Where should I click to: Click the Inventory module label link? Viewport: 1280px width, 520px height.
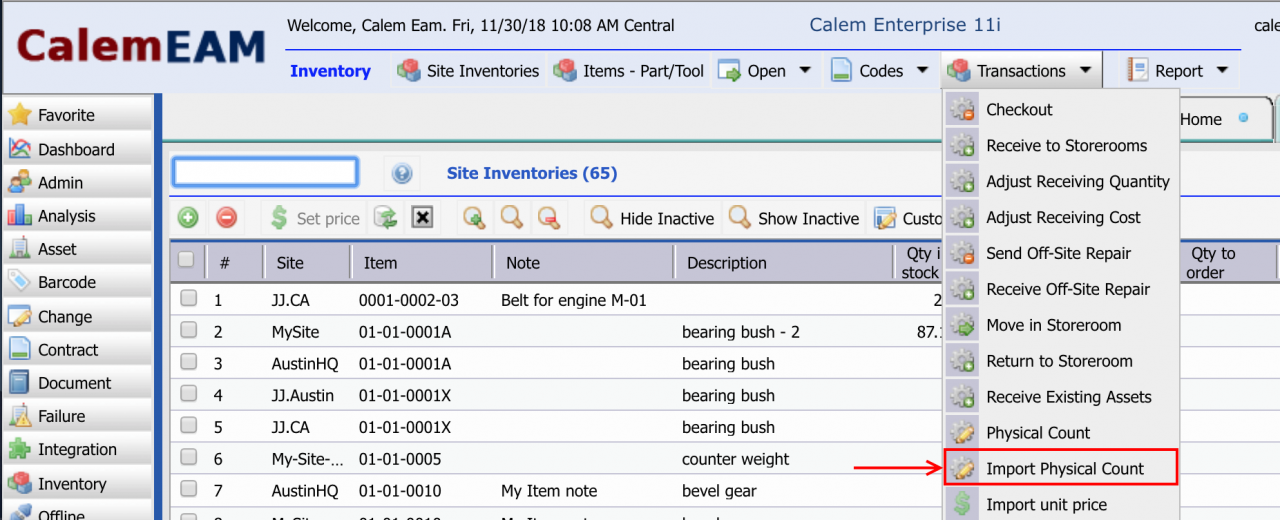330,71
